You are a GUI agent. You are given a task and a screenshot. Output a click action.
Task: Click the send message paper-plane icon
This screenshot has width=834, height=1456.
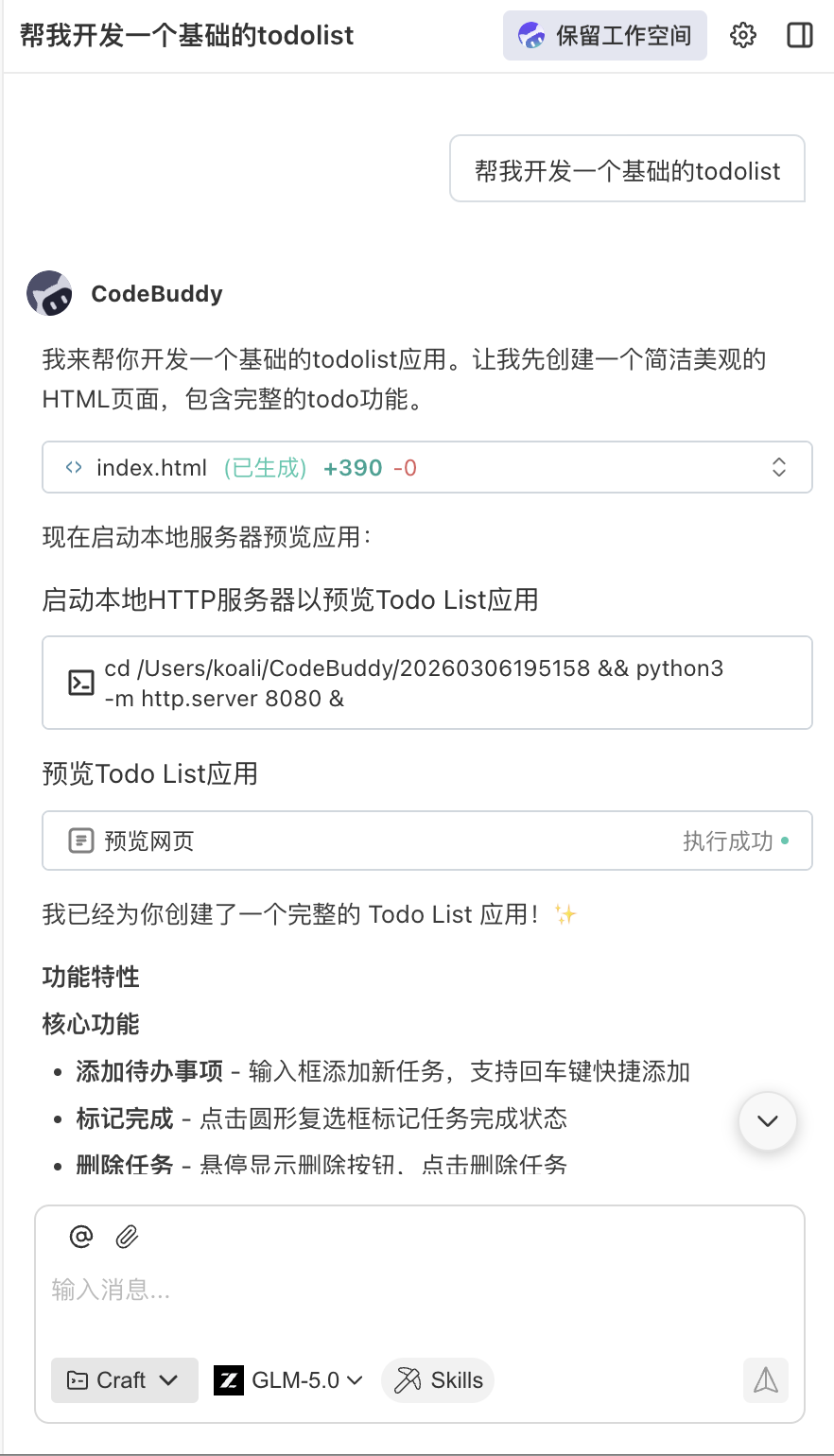765,1382
